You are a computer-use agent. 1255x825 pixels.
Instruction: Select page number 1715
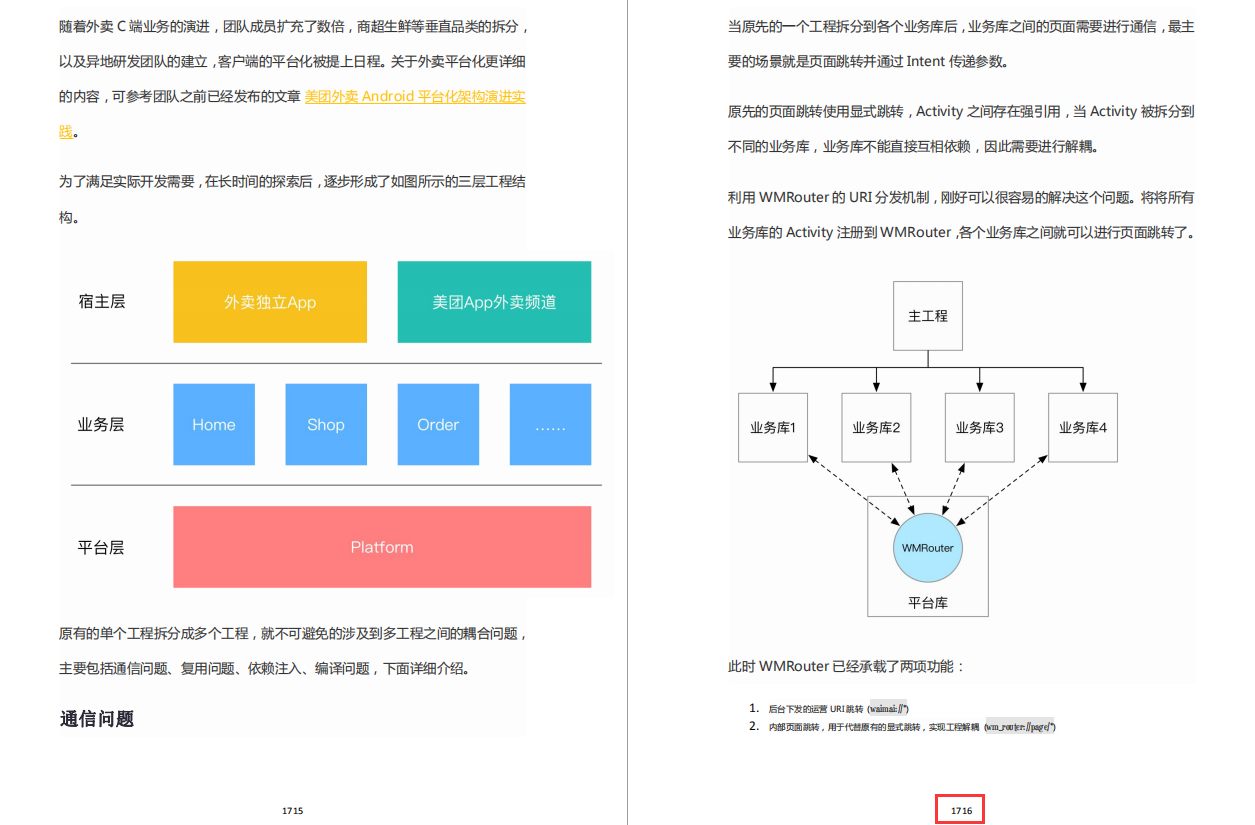point(292,811)
